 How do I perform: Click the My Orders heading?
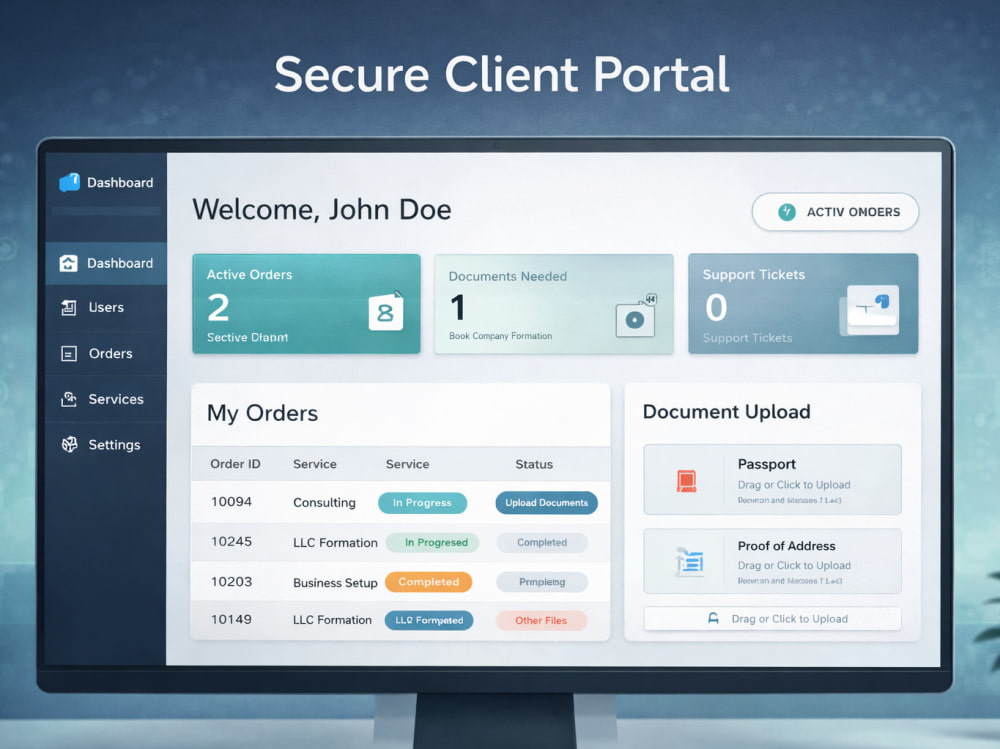point(263,413)
